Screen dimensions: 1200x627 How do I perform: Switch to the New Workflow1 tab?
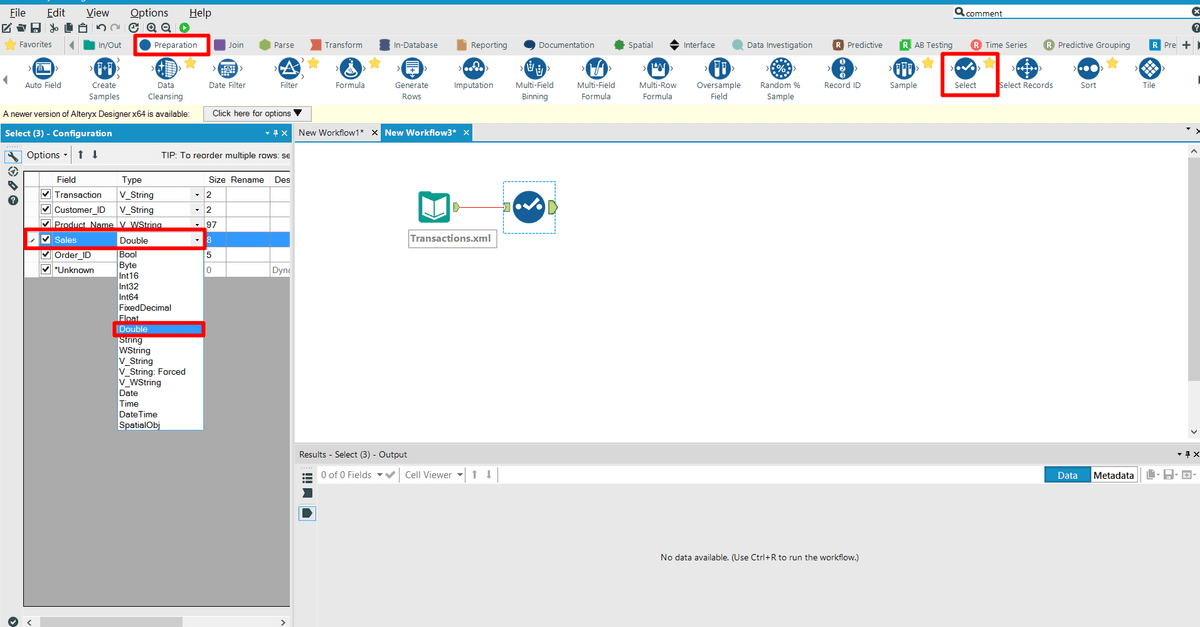coord(333,133)
